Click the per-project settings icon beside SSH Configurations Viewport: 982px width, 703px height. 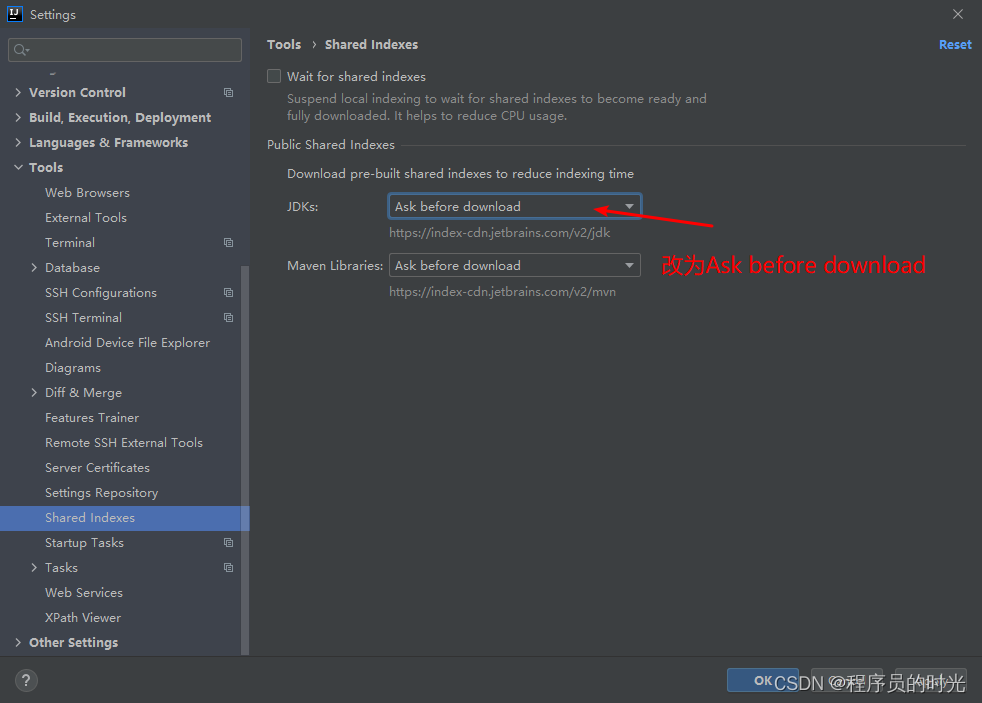(228, 292)
